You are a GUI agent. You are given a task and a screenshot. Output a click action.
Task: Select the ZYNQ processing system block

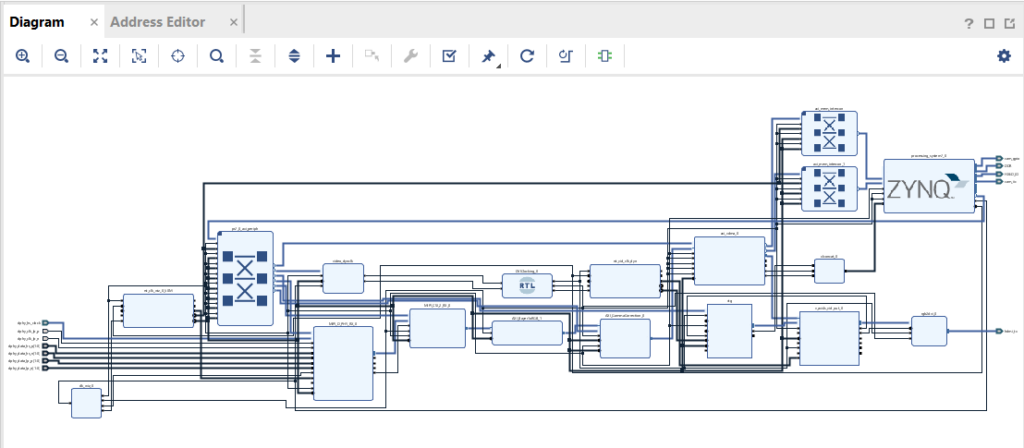pyautogui.click(x=927, y=186)
